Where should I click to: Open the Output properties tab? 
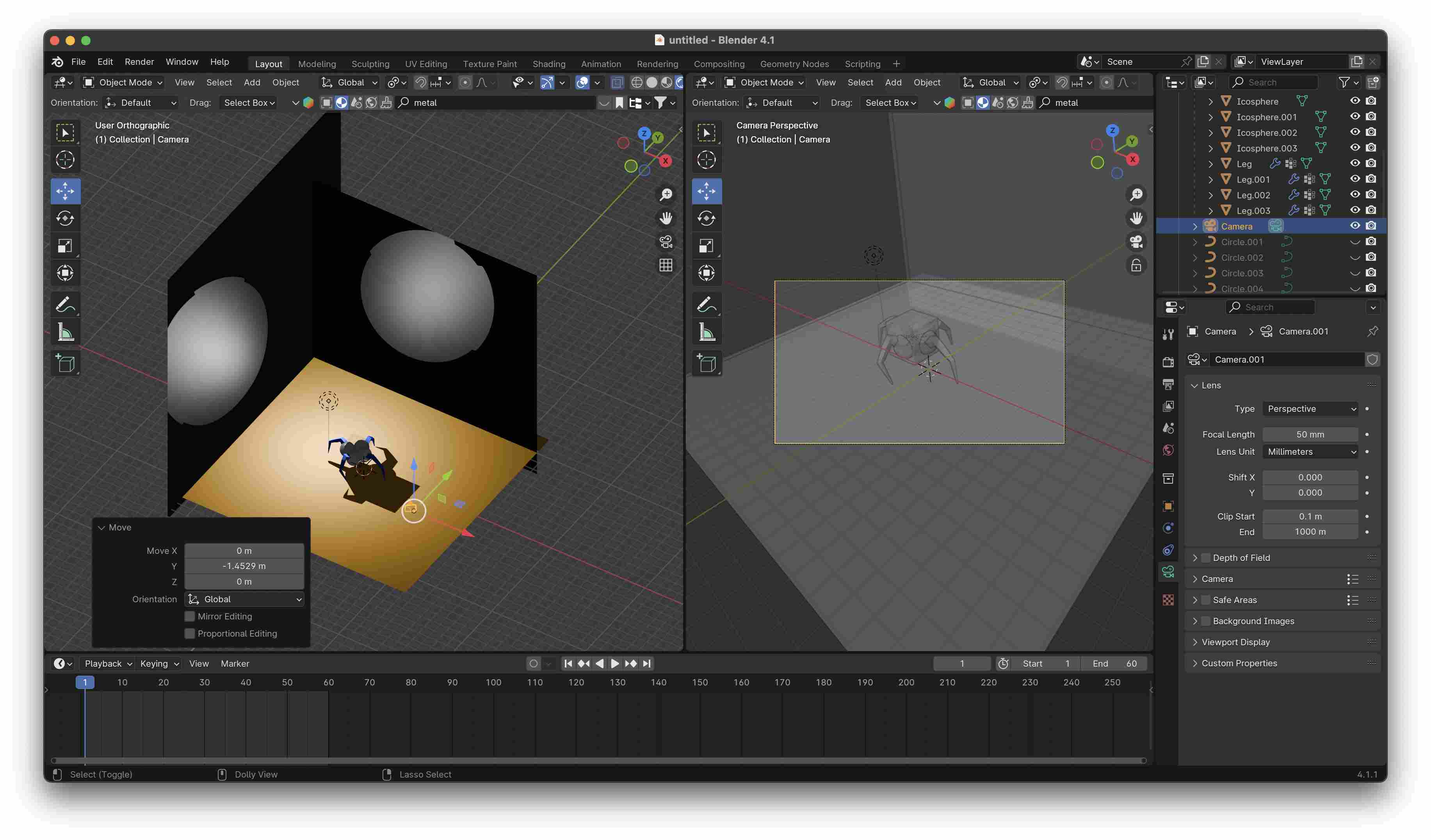coord(1168,384)
